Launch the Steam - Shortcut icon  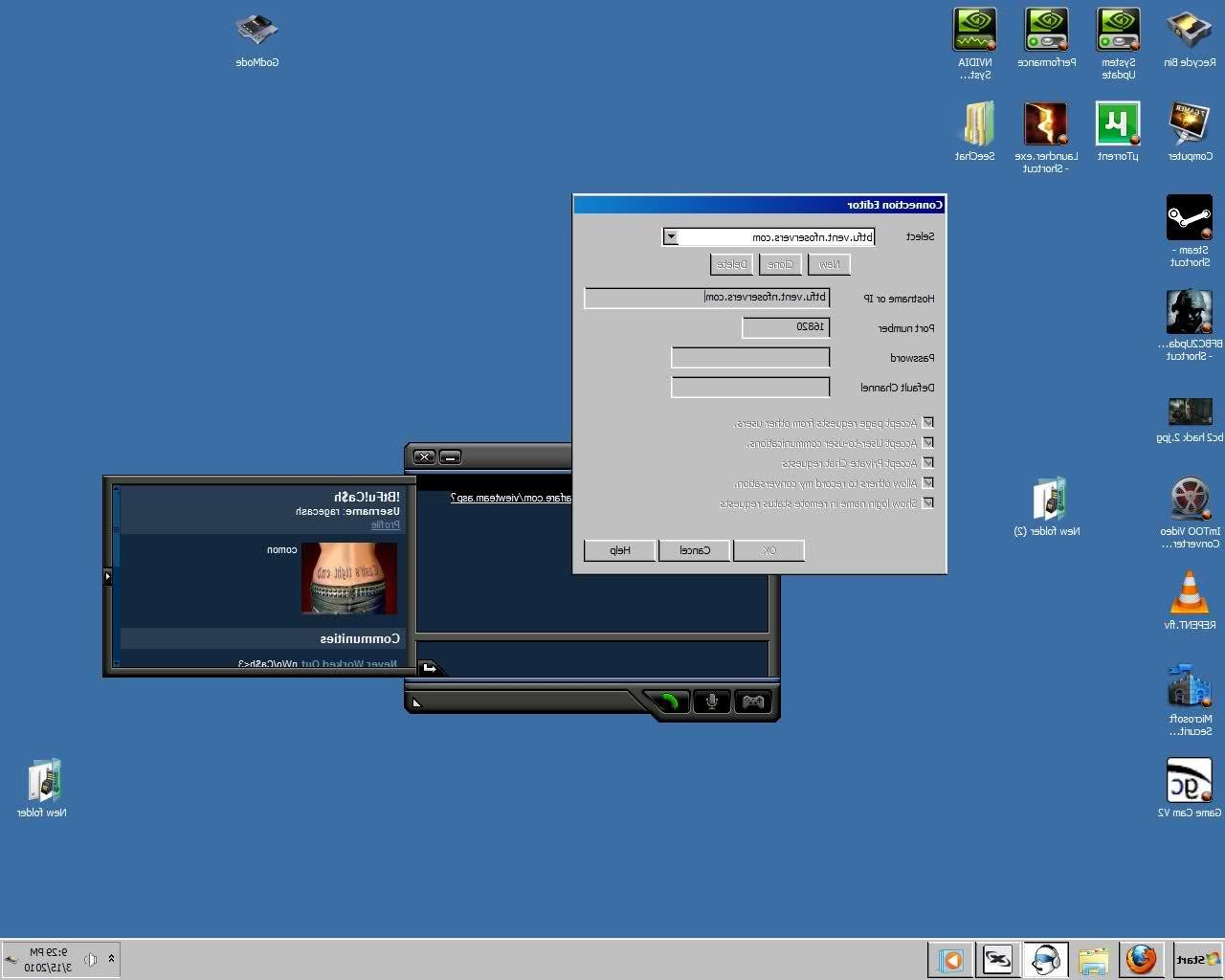pyautogui.click(x=1190, y=232)
